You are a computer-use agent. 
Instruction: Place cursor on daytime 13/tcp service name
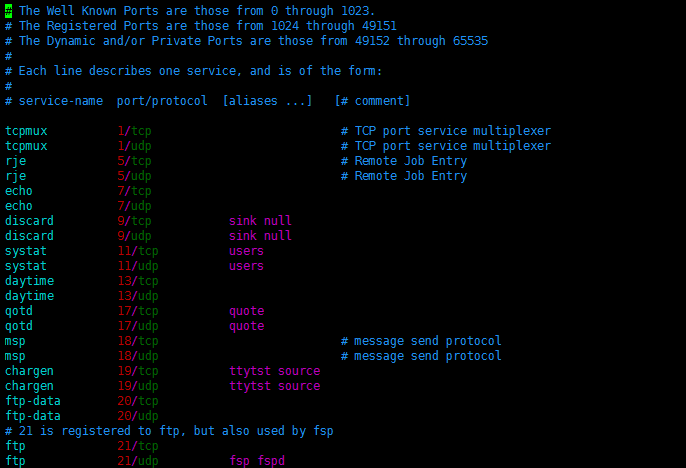tap(29, 281)
